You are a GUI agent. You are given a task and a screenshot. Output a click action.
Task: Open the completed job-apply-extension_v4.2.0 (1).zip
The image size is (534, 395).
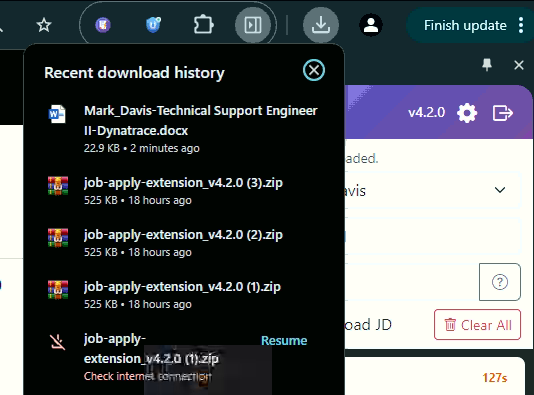[x=184, y=295]
